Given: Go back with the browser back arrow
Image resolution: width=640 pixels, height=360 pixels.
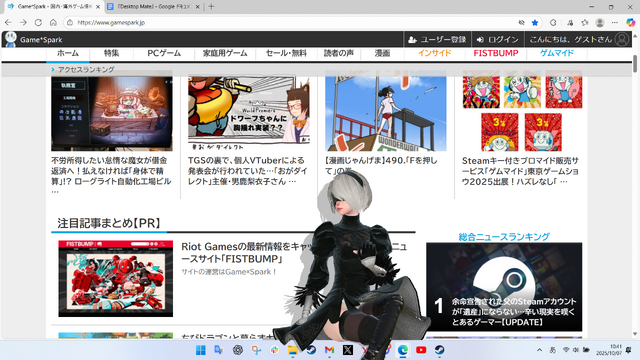Looking at the screenshot, I should [8, 22].
